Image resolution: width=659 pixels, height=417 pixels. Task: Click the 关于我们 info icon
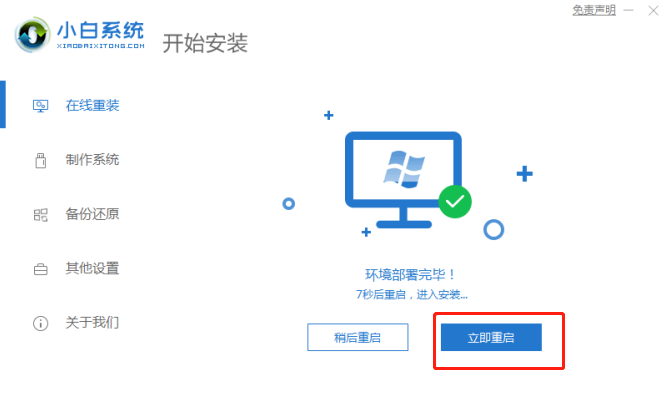click(40, 323)
